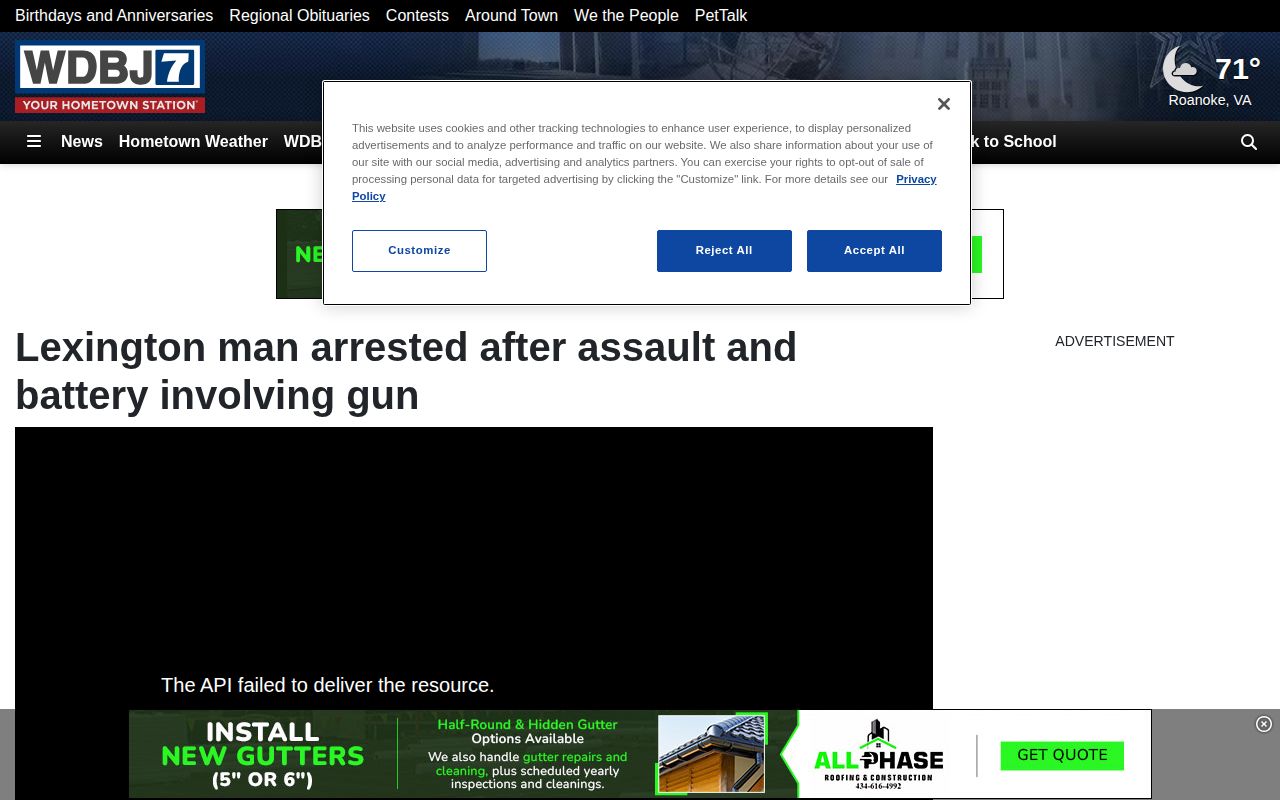1280x800 pixels.
Task: Select News in the navigation bar
Action: click(x=82, y=142)
